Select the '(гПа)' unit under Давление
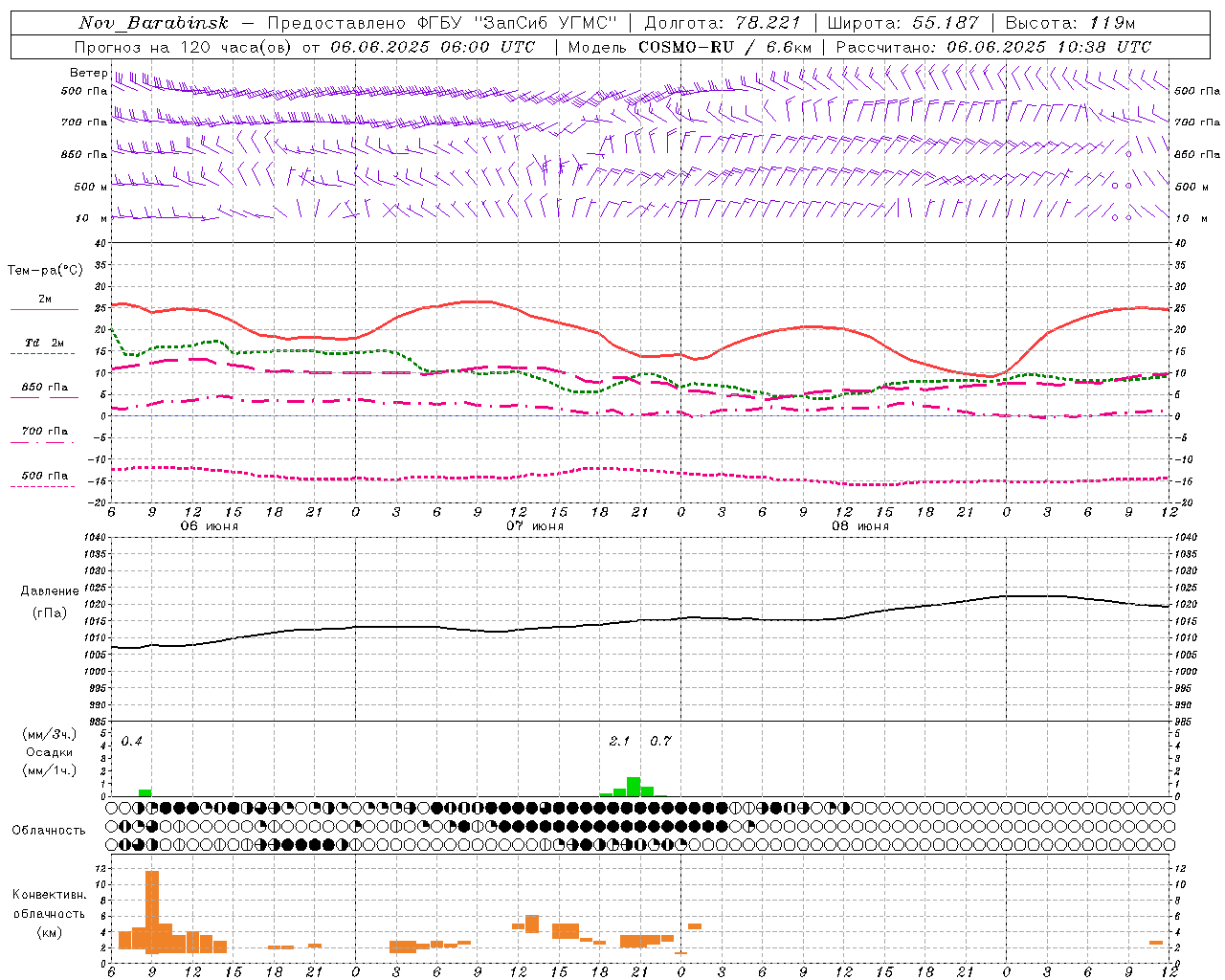1225x980 pixels. (x=50, y=613)
